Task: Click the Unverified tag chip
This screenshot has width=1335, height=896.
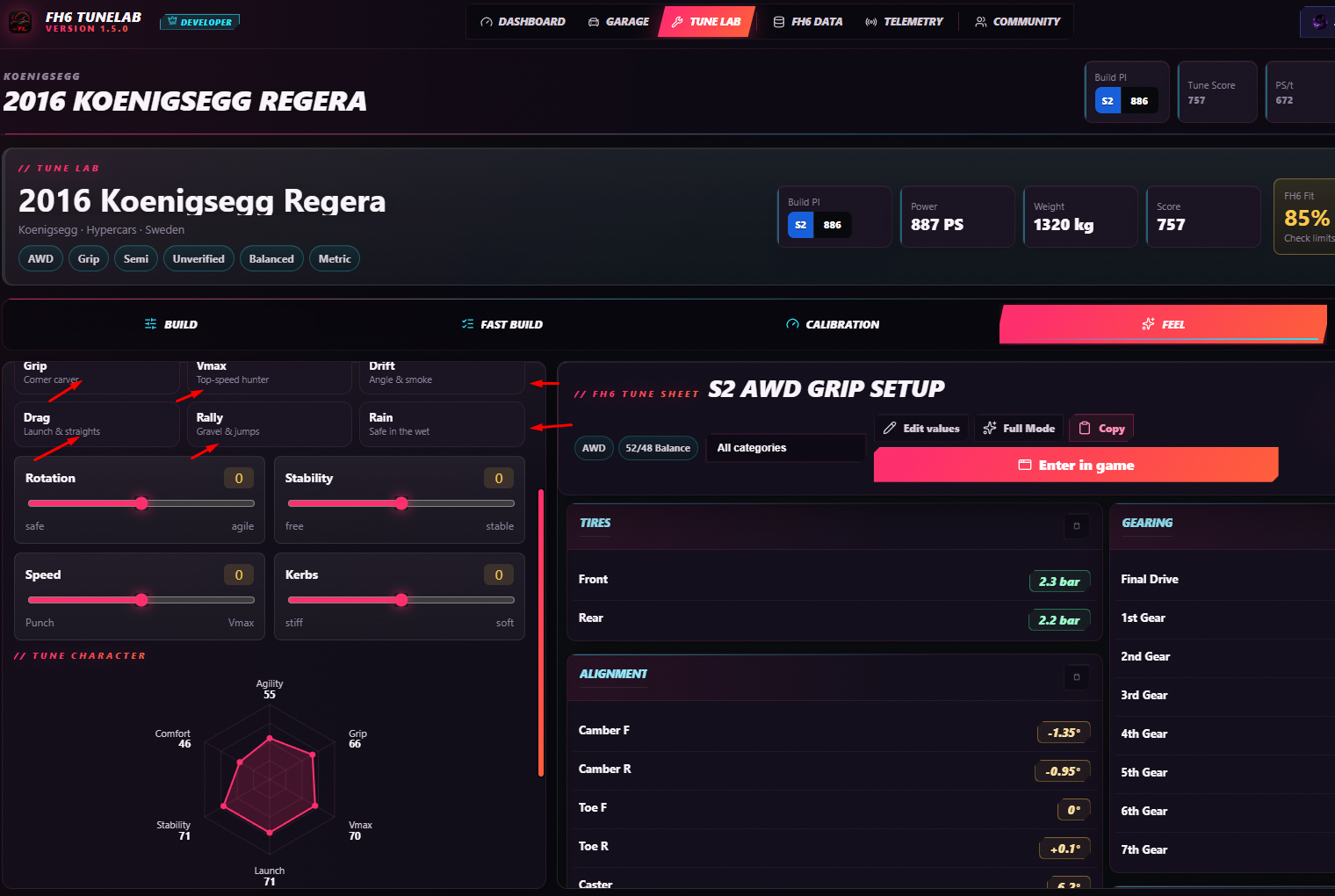Action: tap(198, 259)
